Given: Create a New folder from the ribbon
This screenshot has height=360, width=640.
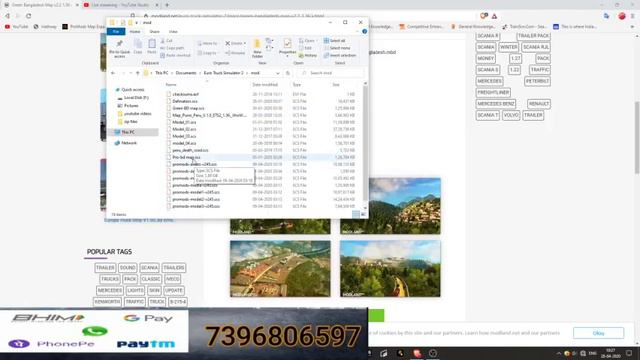Looking at the screenshot, I should 257,48.
